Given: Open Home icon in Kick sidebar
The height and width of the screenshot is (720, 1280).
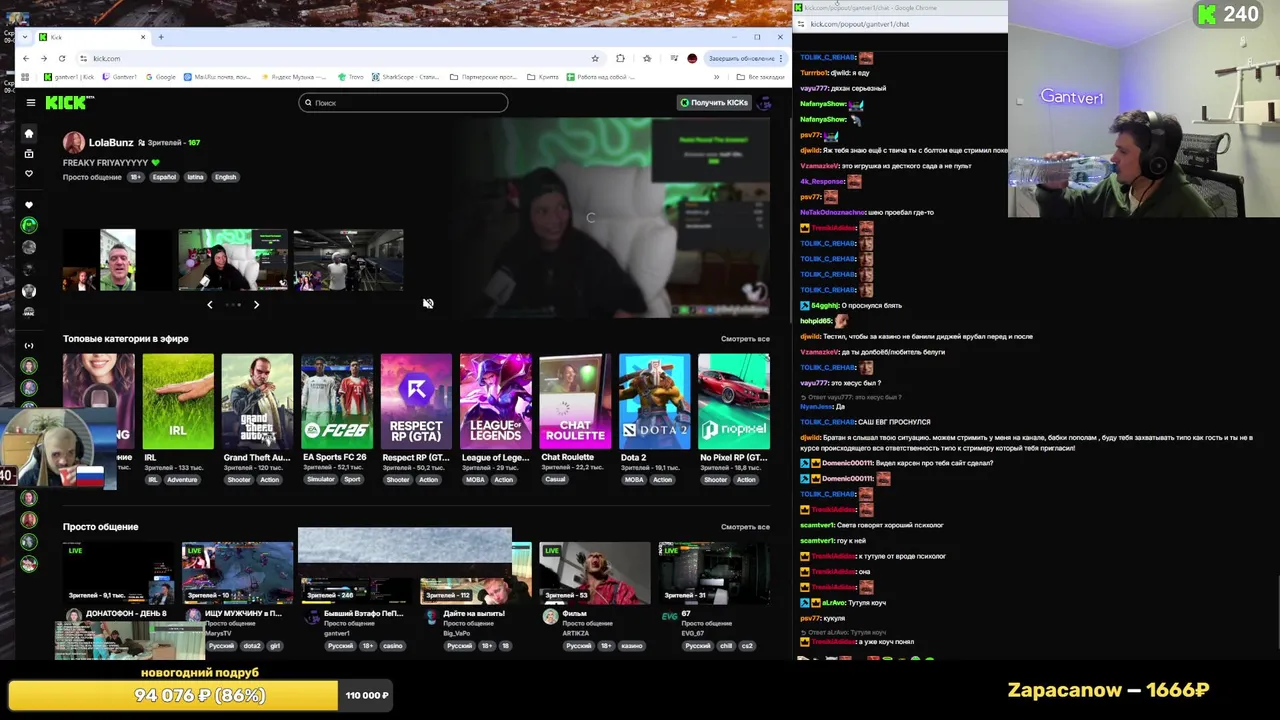Looking at the screenshot, I should [x=29, y=133].
